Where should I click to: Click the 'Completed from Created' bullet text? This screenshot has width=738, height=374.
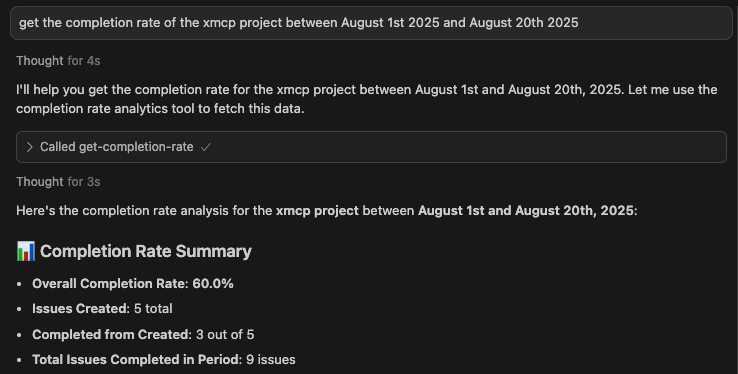tap(112, 334)
